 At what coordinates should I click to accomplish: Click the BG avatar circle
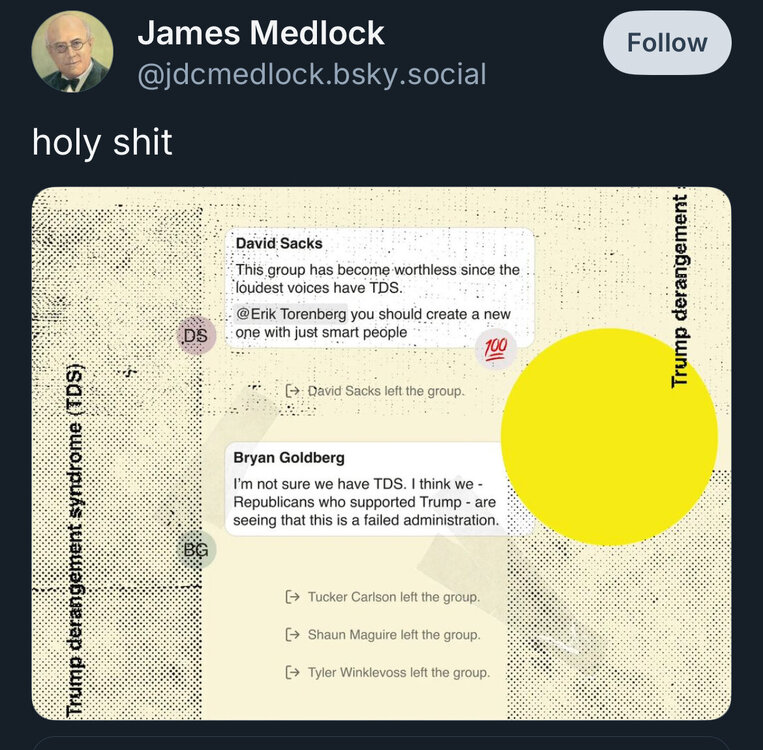[x=196, y=549]
